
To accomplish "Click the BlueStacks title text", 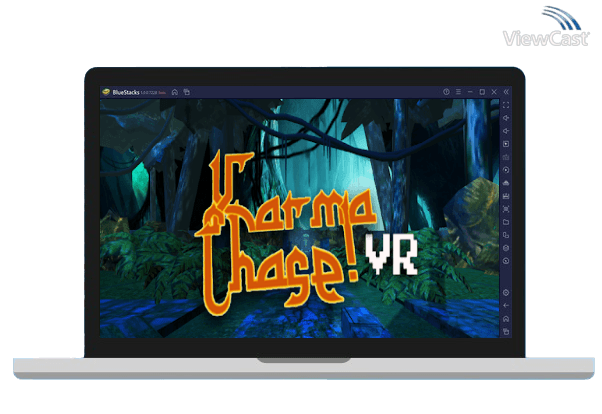I will pos(126,92).
